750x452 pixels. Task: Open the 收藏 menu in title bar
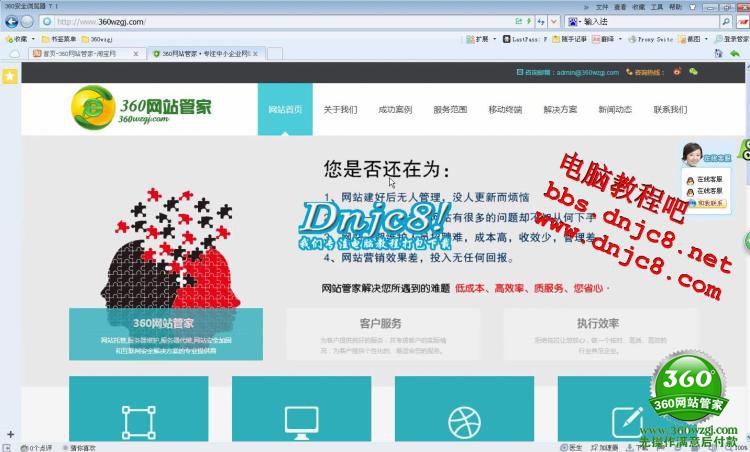tap(639, 7)
